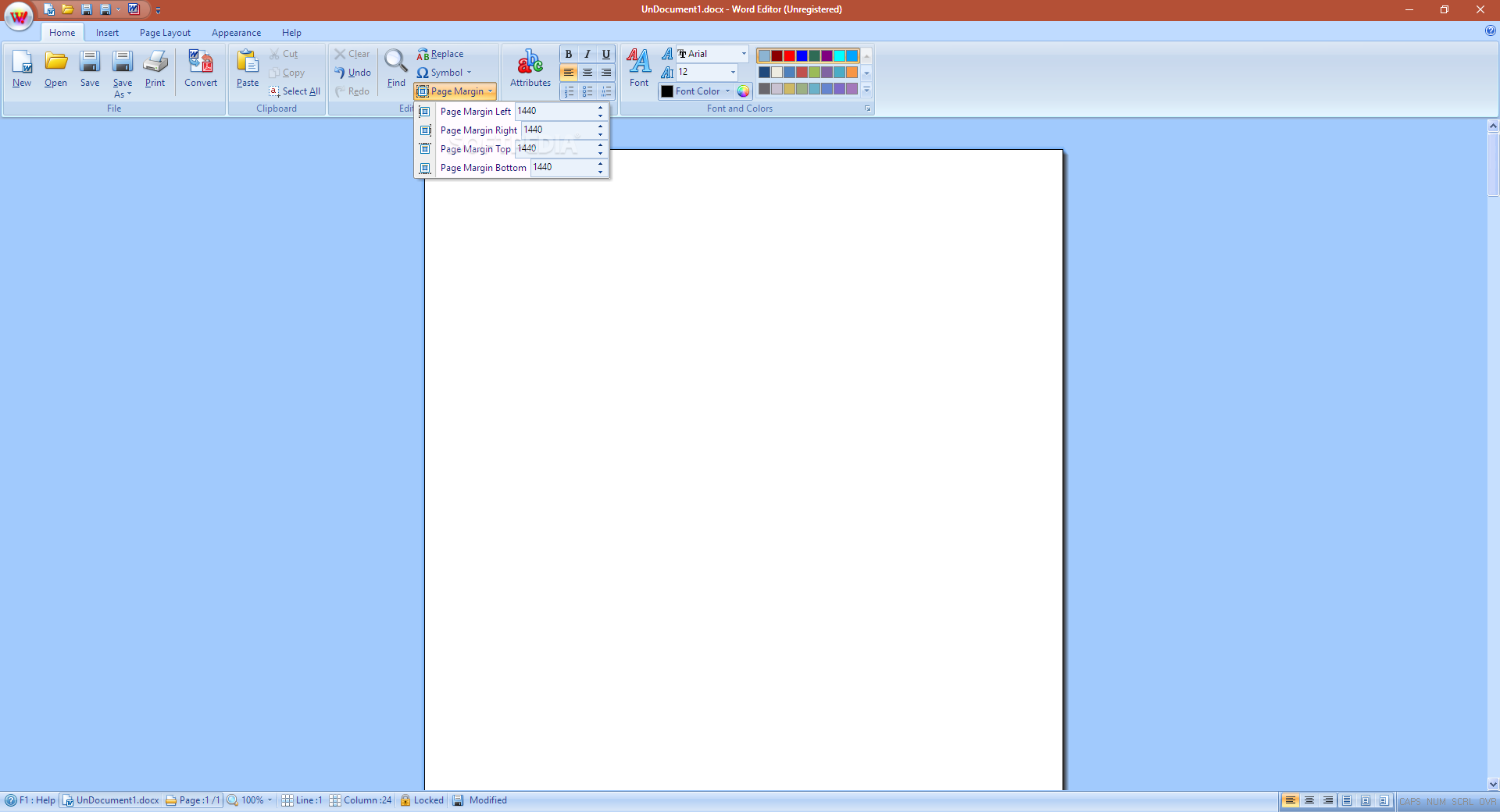This screenshot has width=1500, height=812.
Task: Open the Arial font name dropdown
Action: click(x=743, y=54)
